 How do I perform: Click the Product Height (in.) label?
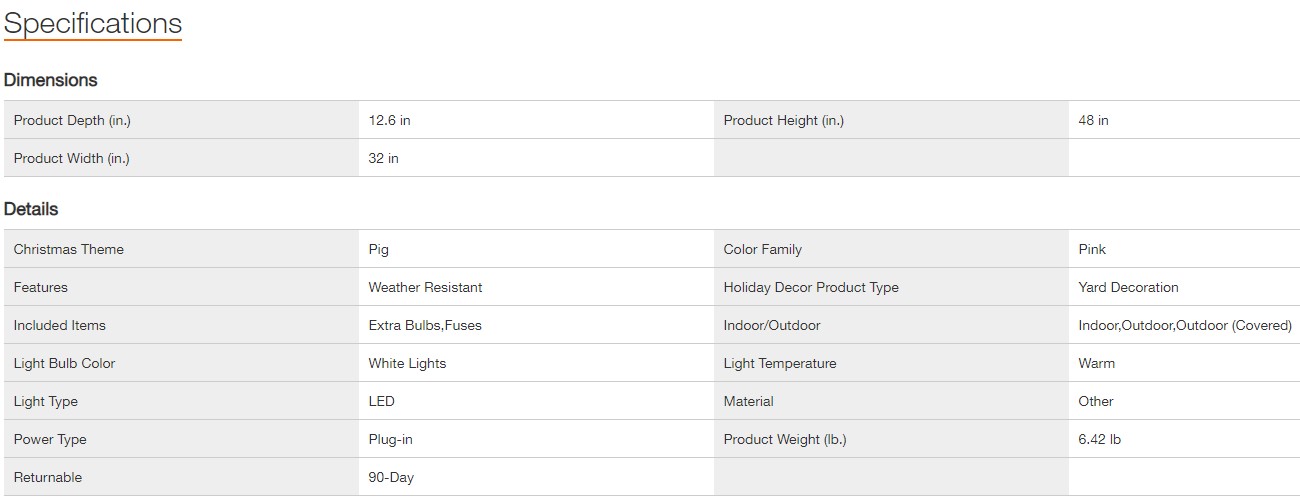pos(783,120)
